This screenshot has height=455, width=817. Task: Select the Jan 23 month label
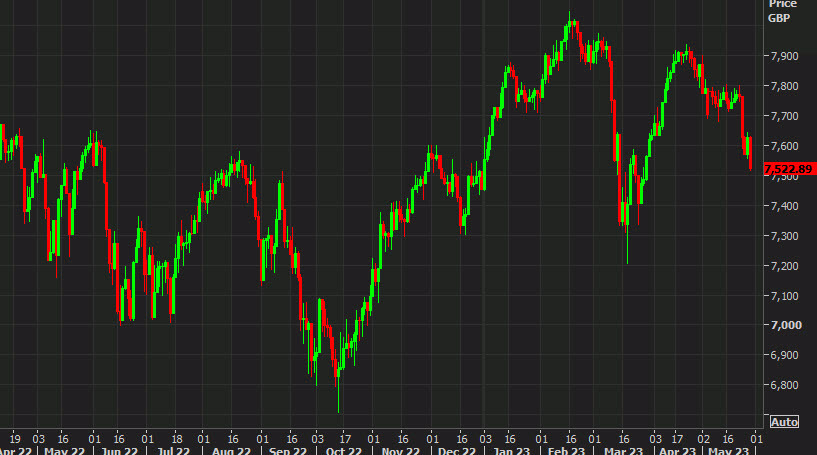[511, 450]
